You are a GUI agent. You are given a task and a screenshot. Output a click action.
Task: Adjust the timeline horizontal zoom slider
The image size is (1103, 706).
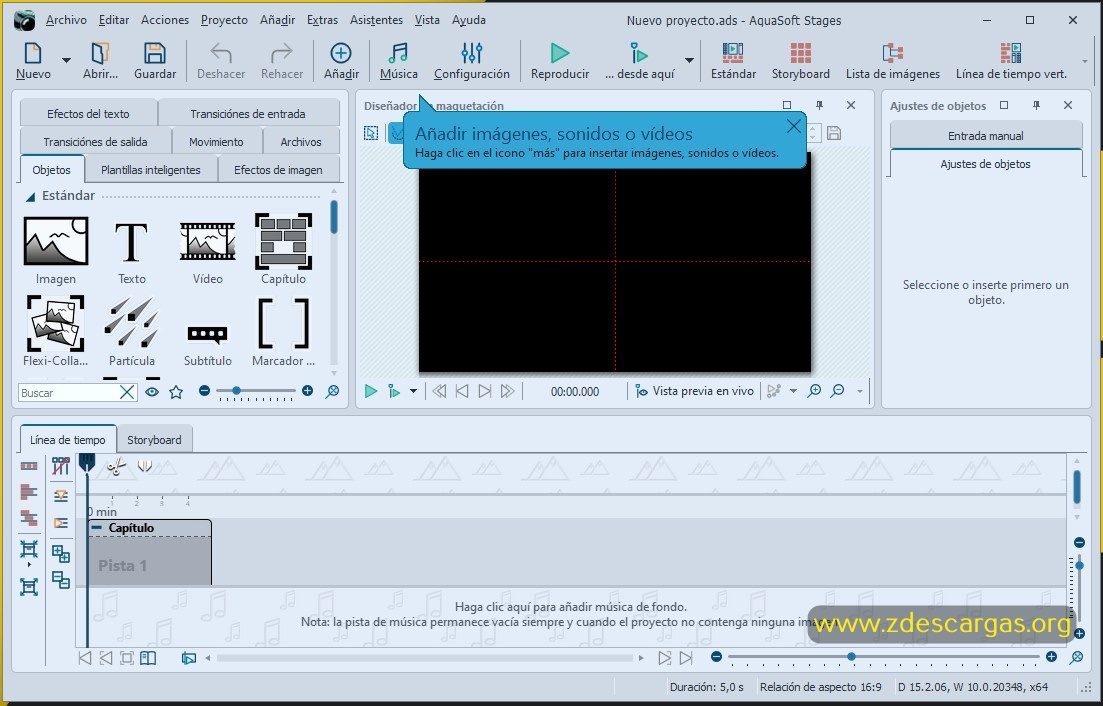point(884,657)
